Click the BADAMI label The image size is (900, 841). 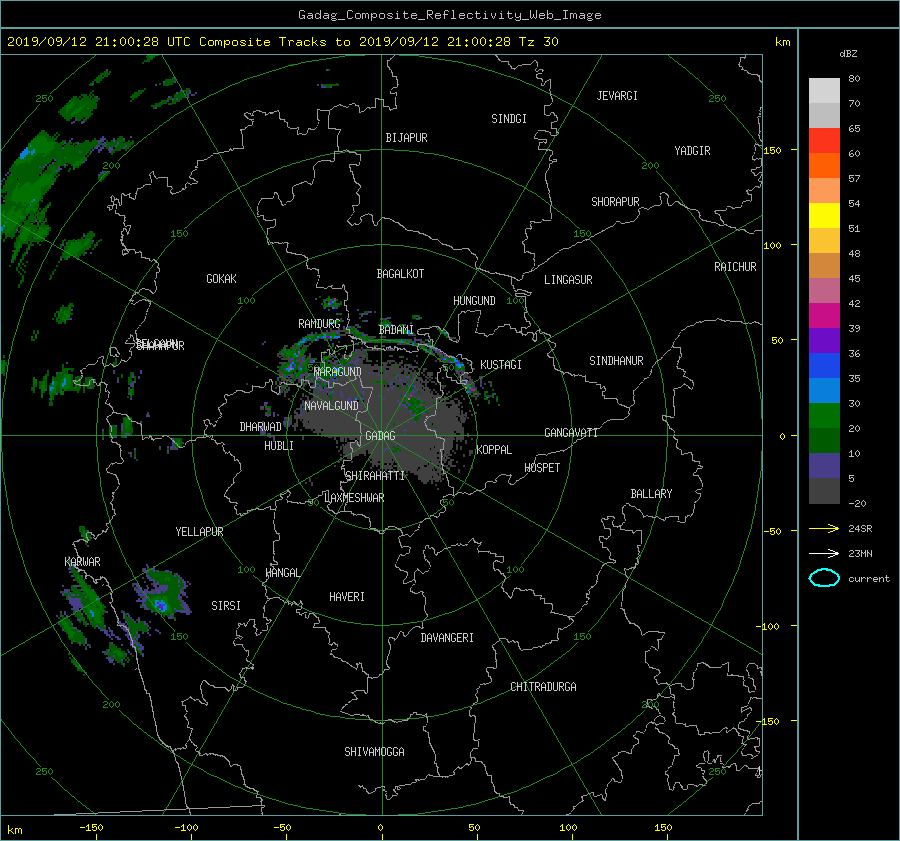point(396,330)
